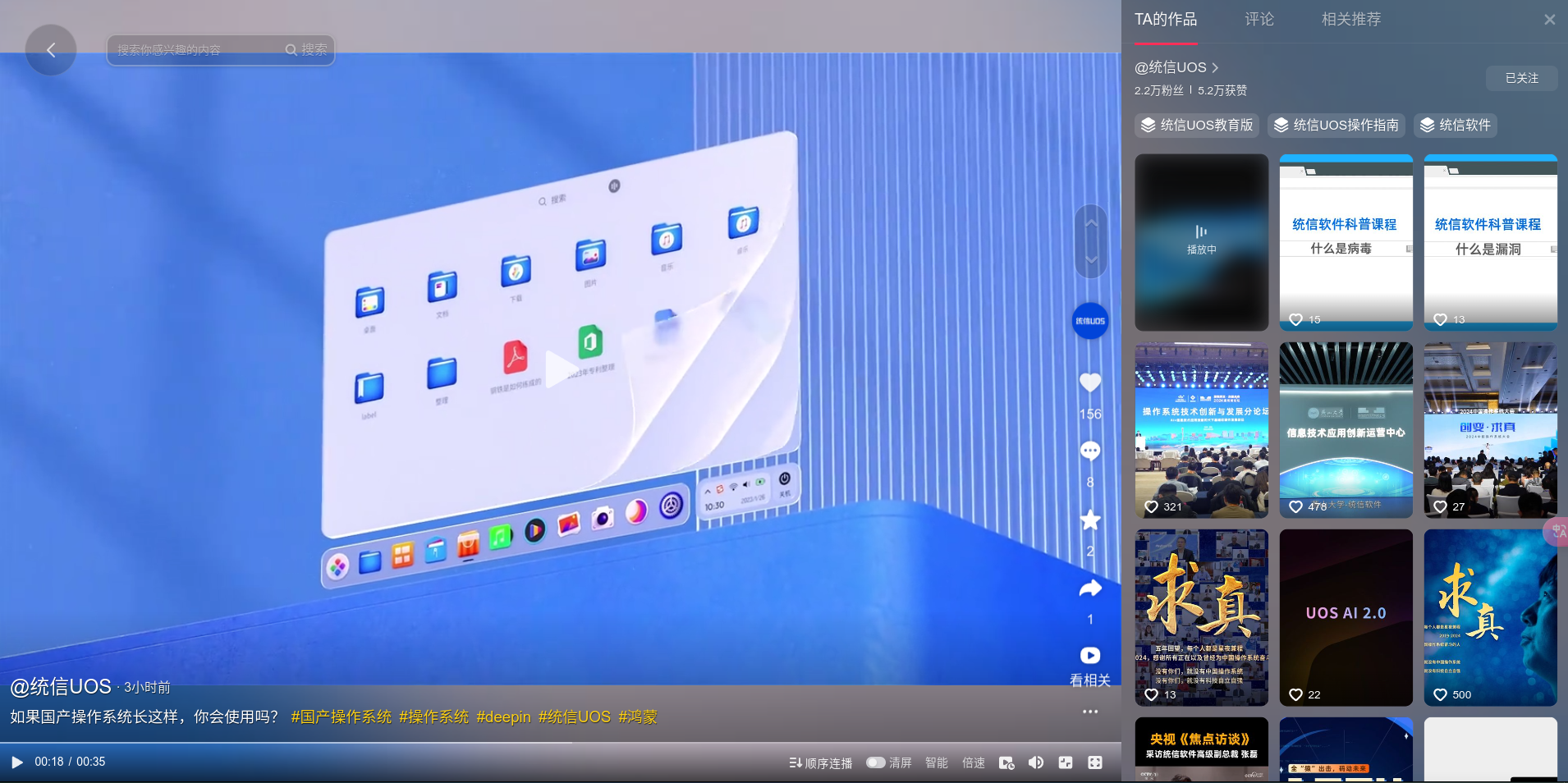Open @统信UOS profile link in side panel
Viewport: 1568px width, 783px height.
pos(1176,67)
